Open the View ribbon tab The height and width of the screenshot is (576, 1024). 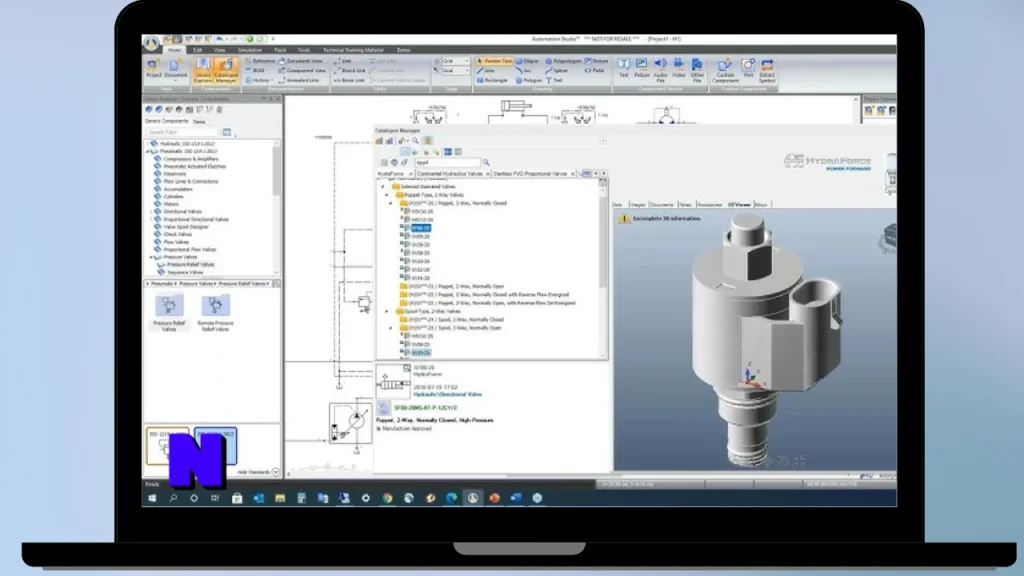coord(219,50)
